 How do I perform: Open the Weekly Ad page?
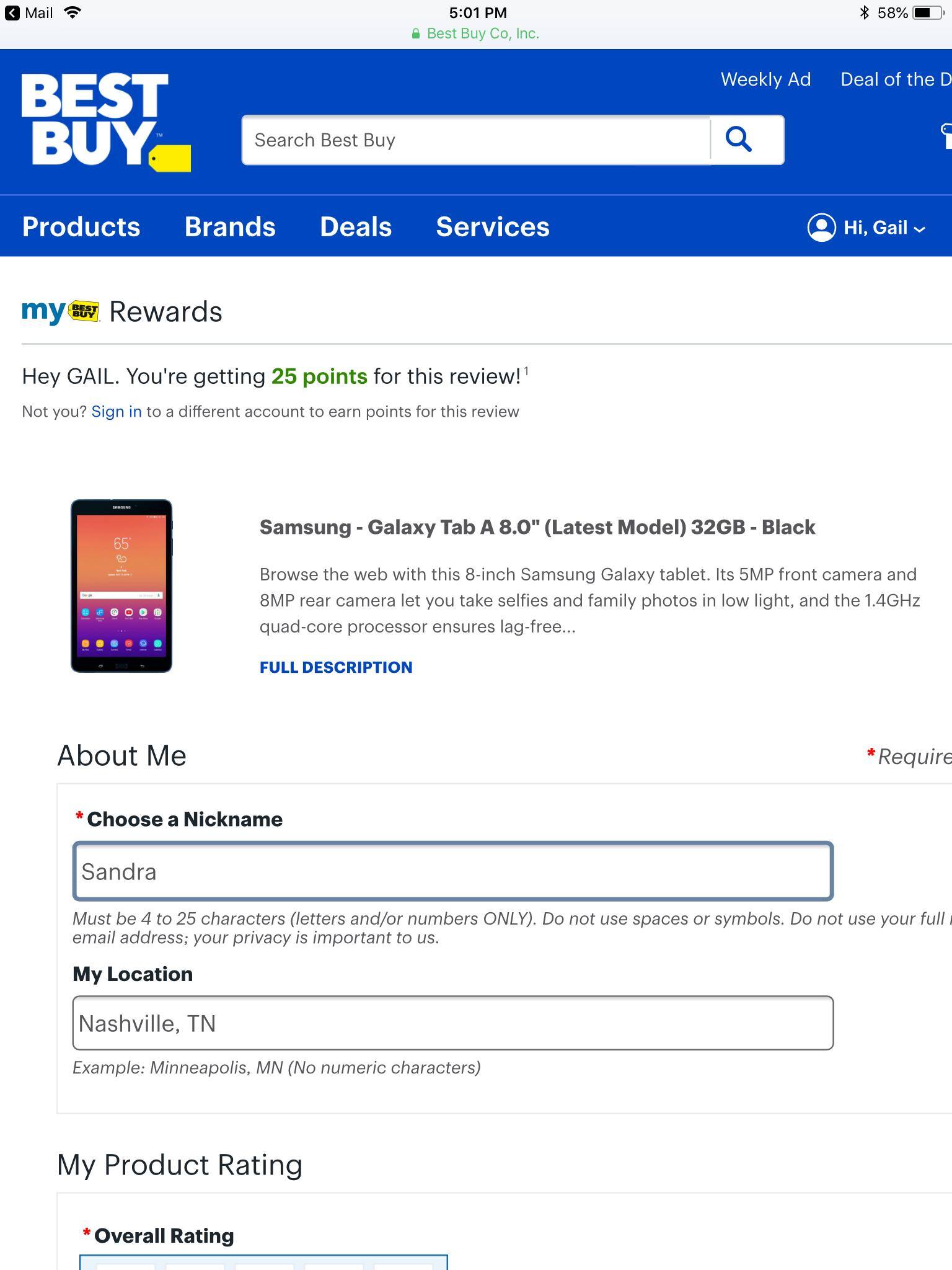[765, 79]
